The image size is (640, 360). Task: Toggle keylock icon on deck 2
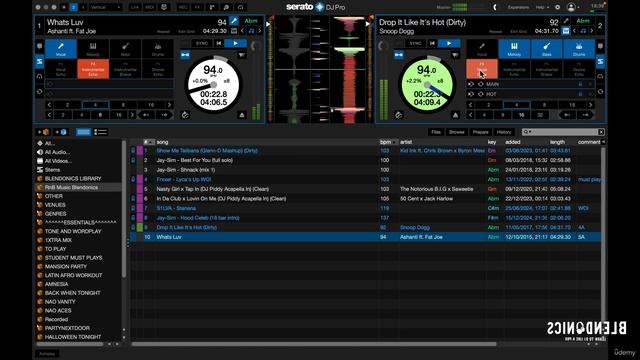399,55
